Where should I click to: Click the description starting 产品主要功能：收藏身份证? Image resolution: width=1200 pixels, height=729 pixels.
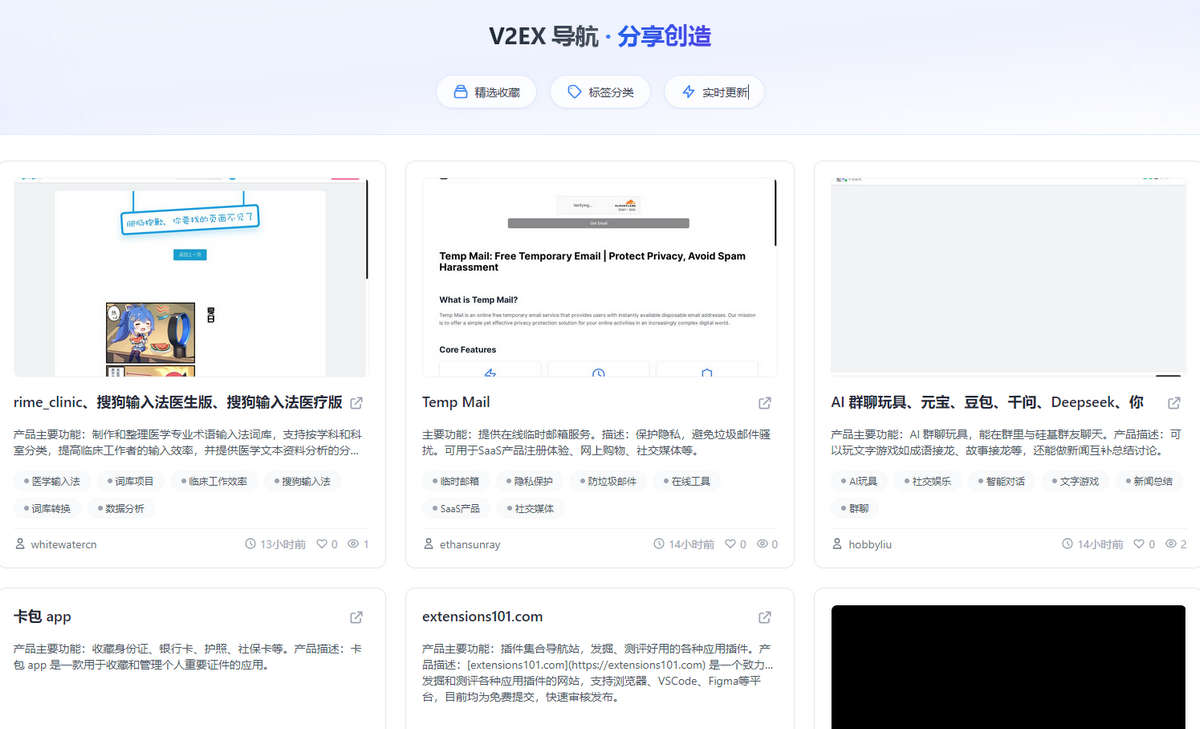tap(188, 657)
